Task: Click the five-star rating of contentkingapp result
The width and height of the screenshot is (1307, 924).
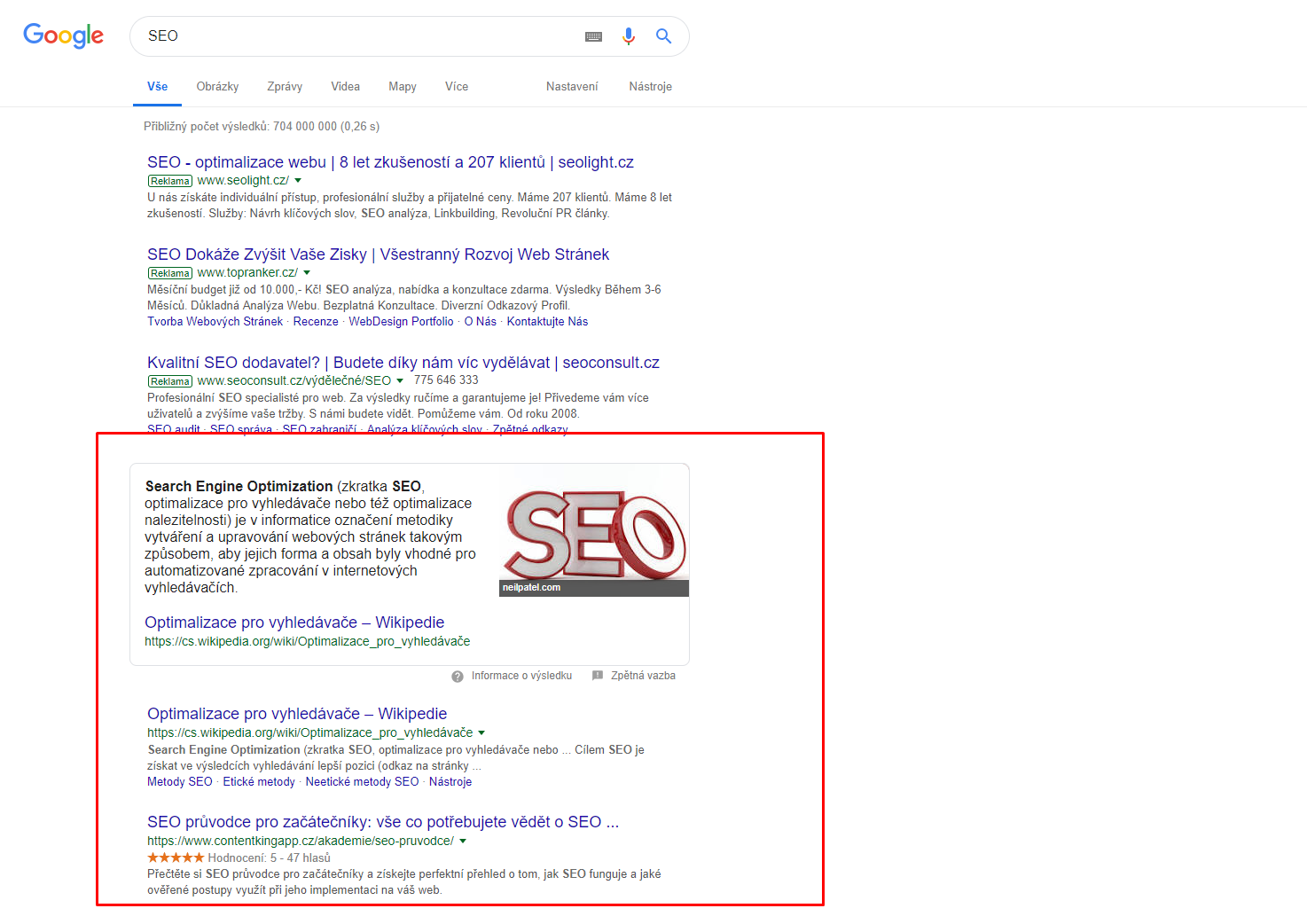Action: point(176,857)
